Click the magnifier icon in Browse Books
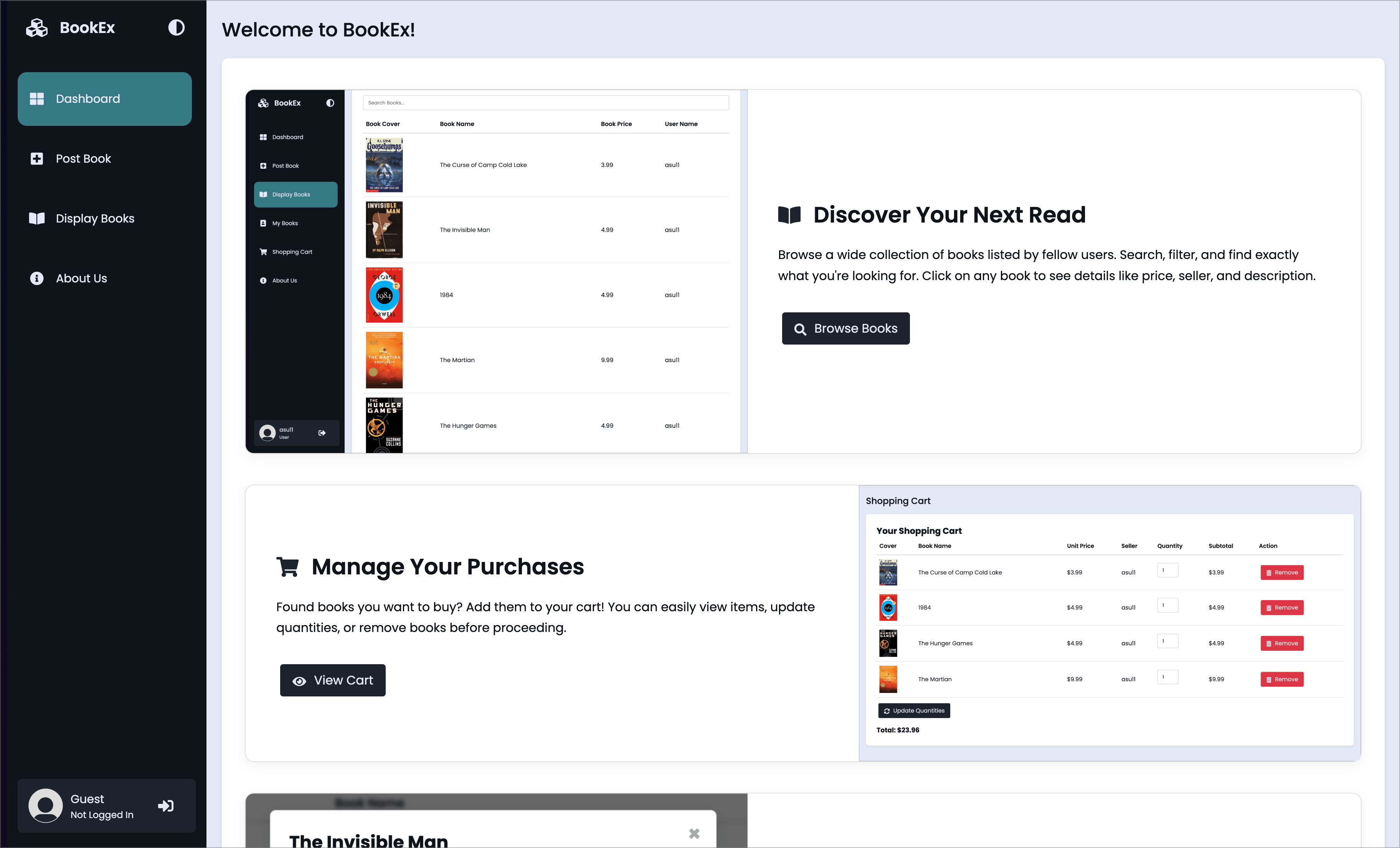The height and width of the screenshot is (848, 1400). tap(800, 329)
